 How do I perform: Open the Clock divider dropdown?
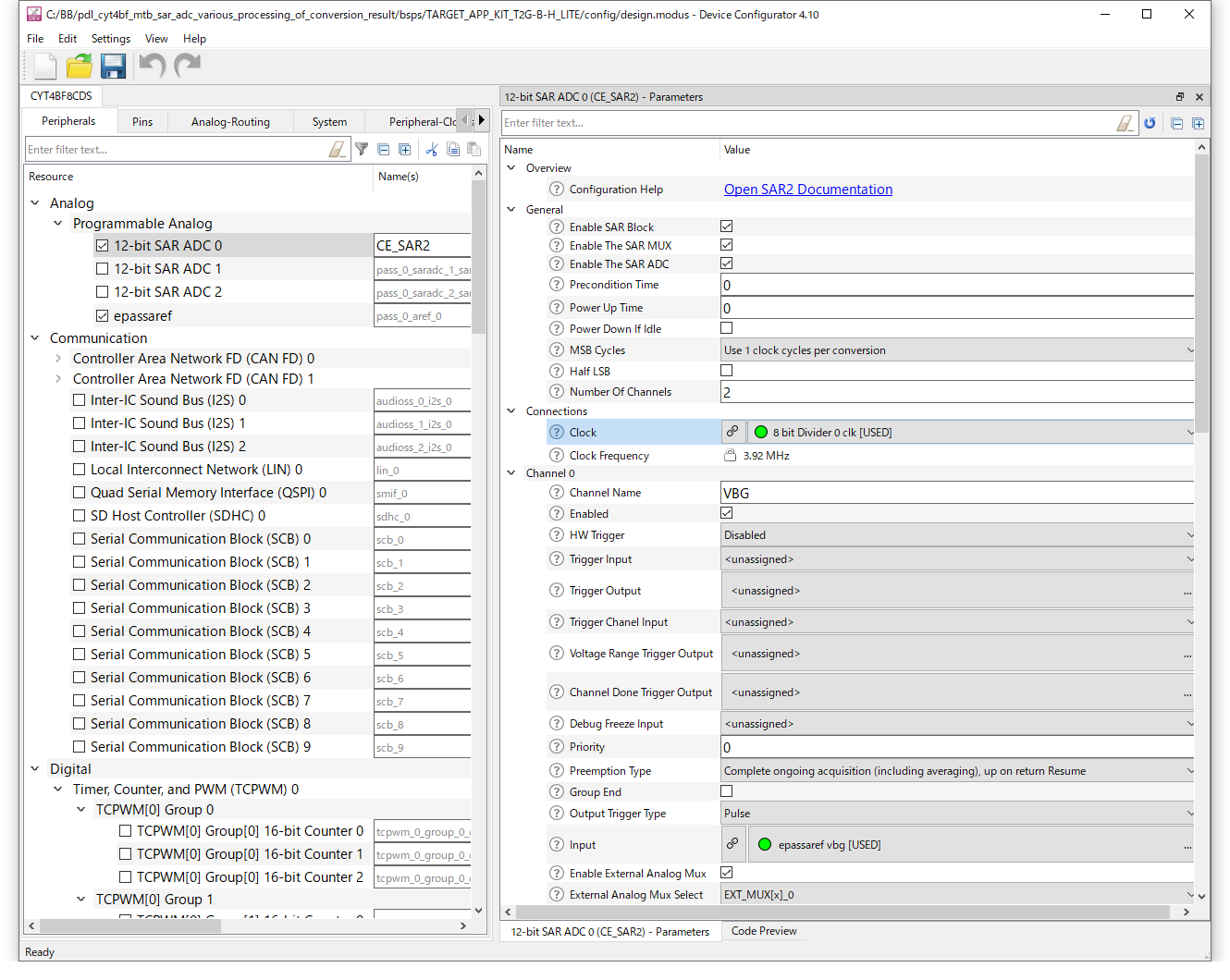click(970, 432)
